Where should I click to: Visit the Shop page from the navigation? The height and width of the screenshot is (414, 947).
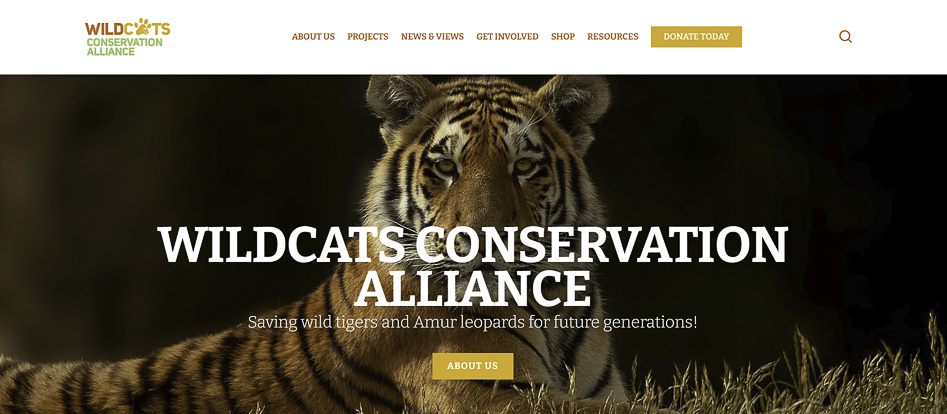tap(563, 36)
